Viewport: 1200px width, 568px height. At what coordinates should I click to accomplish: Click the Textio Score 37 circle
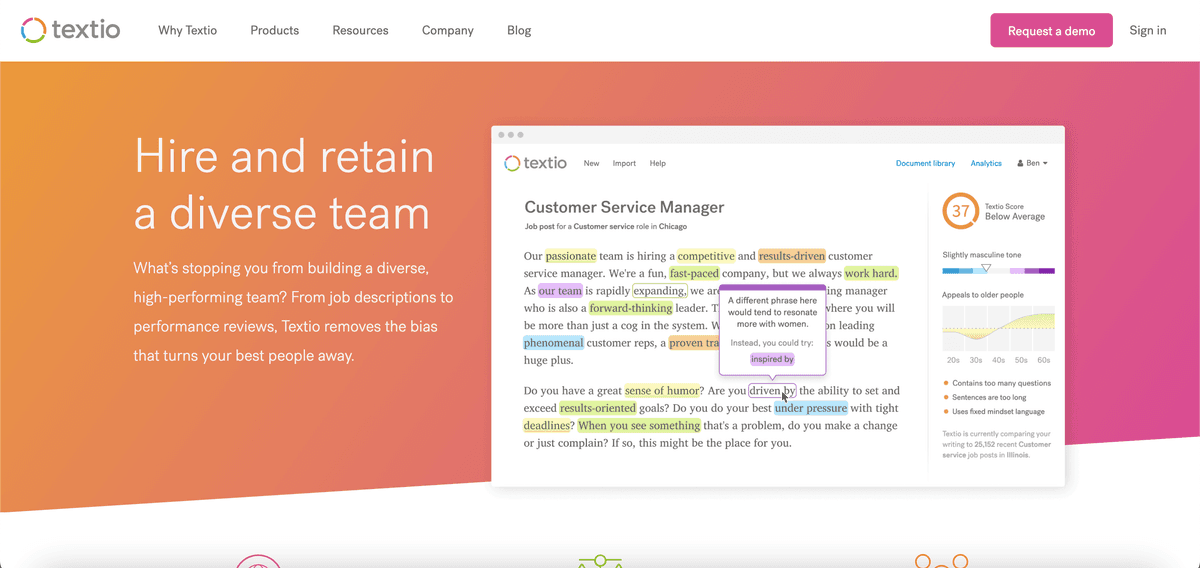(x=961, y=211)
